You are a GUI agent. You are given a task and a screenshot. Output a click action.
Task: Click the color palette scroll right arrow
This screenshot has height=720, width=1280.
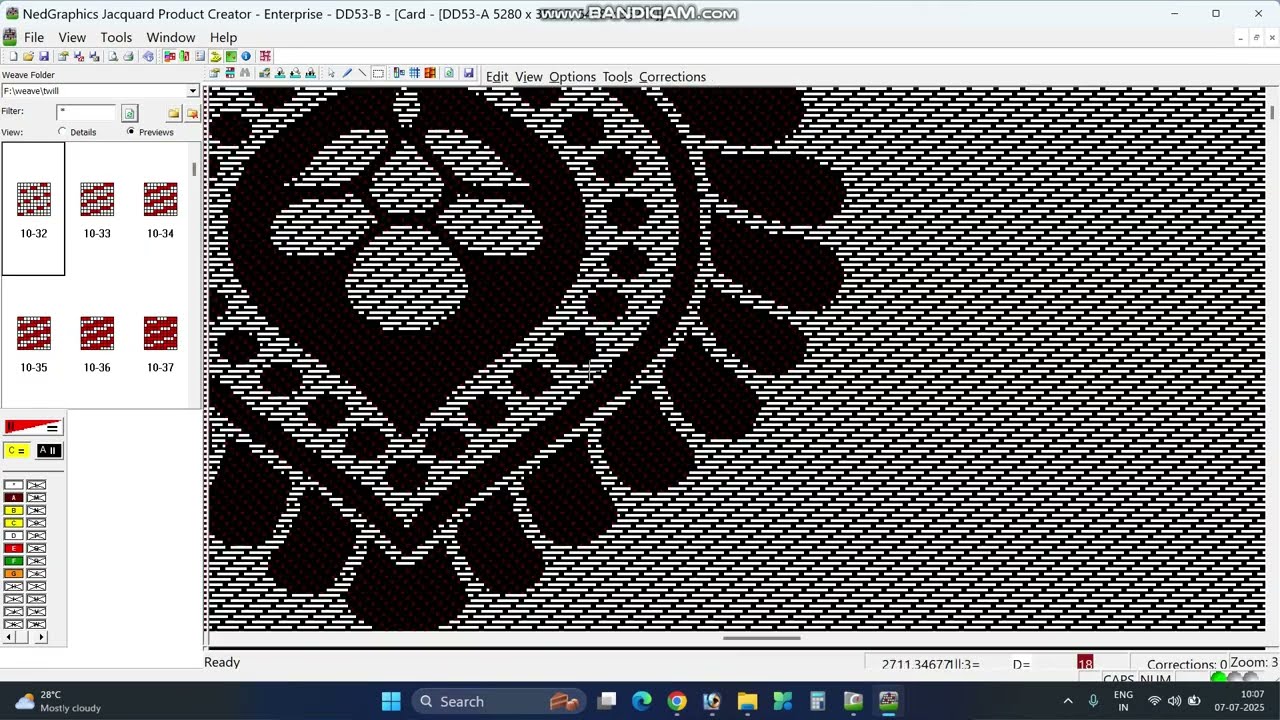pos(41,637)
